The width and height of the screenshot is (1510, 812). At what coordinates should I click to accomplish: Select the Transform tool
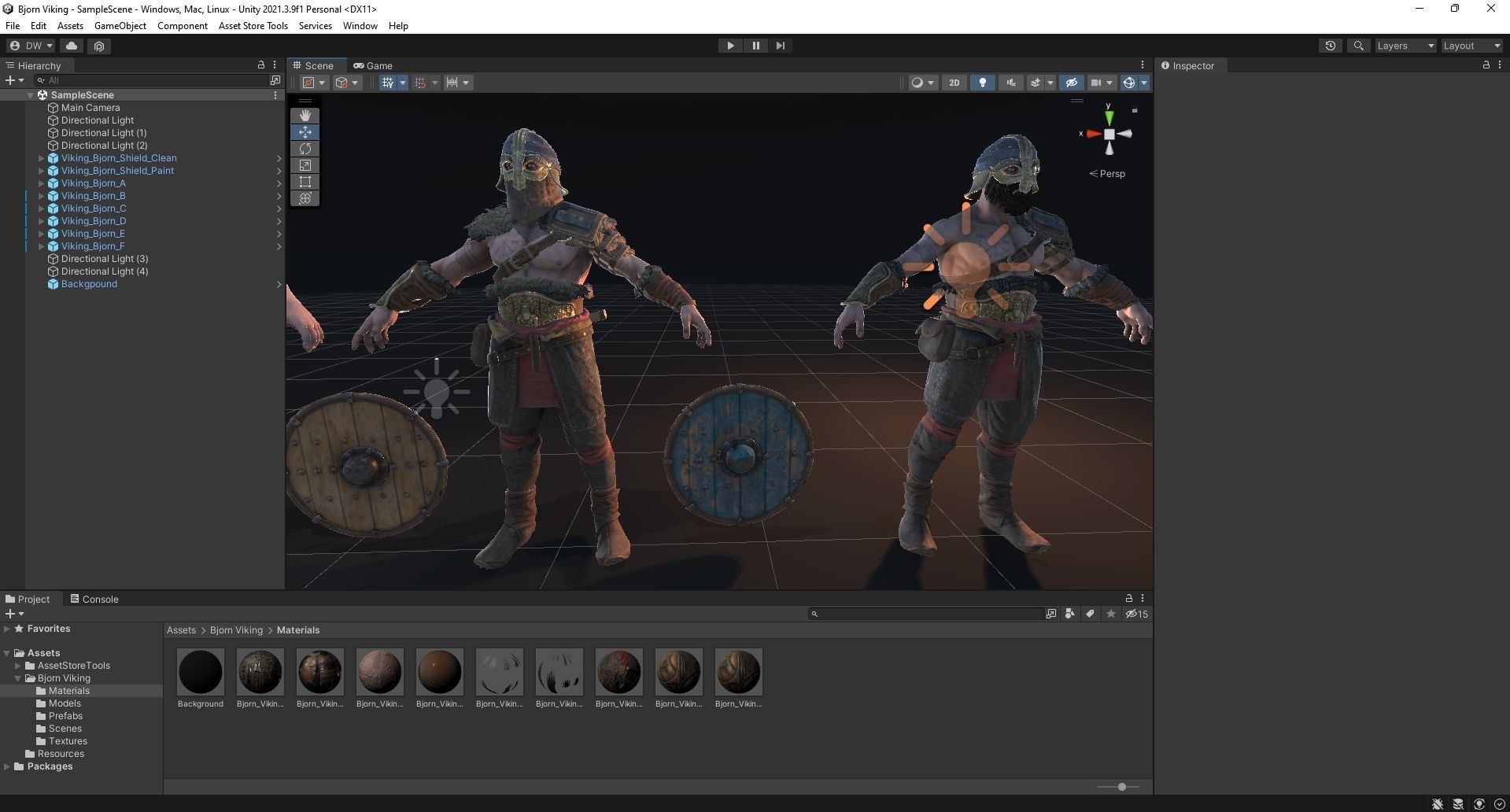pos(305,198)
